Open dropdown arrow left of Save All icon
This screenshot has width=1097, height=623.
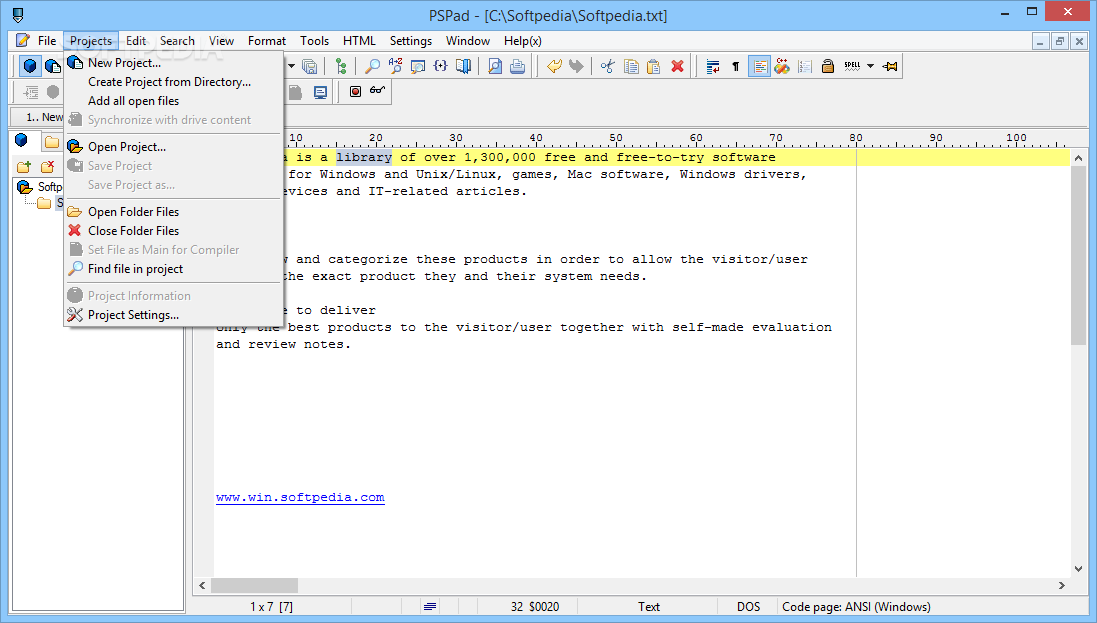point(291,66)
